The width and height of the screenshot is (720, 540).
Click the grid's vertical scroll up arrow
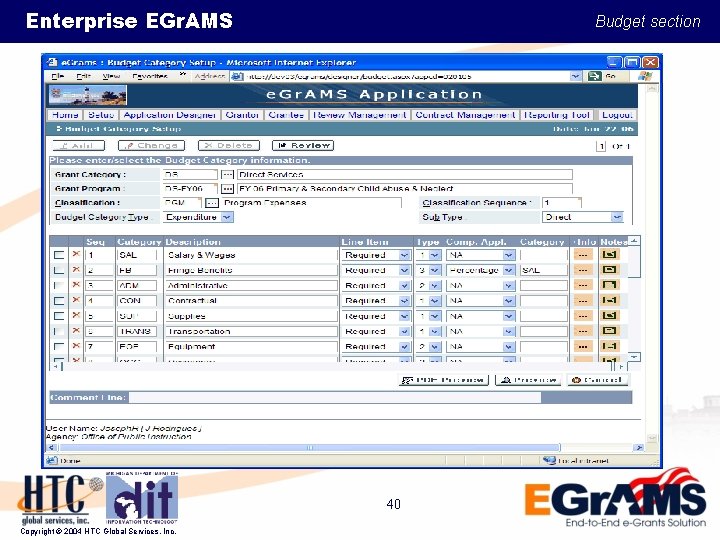point(634,241)
